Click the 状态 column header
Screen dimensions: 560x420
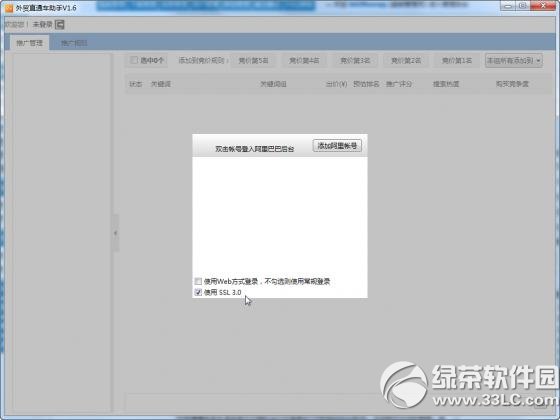coord(135,84)
